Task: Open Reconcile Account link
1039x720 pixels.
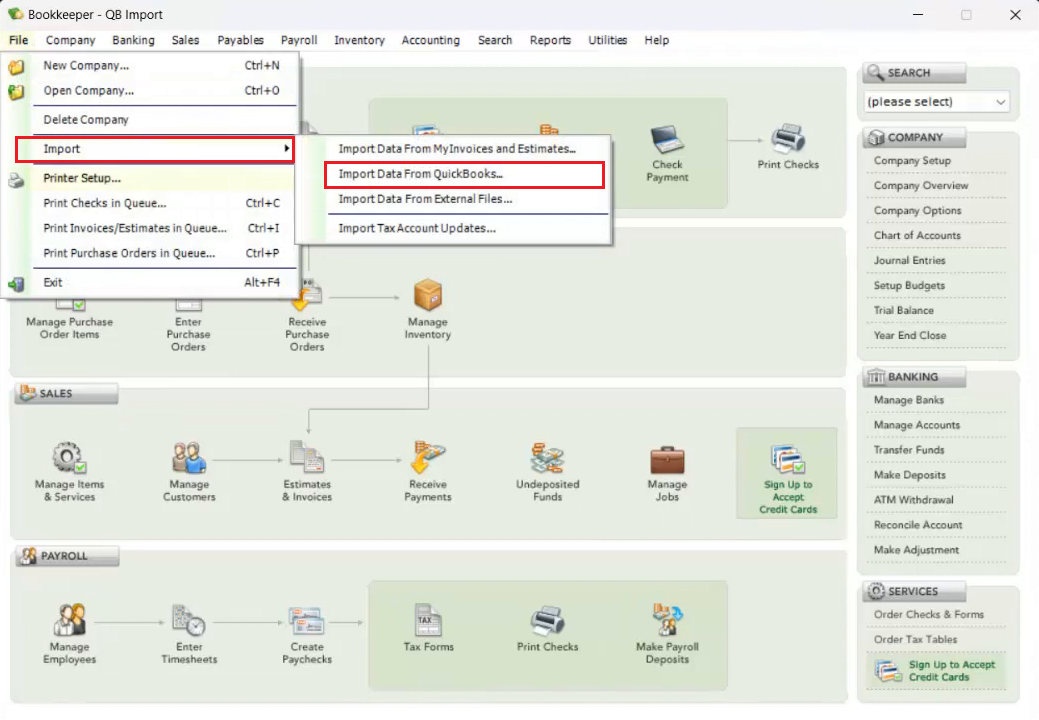Action: coord(918,525)
